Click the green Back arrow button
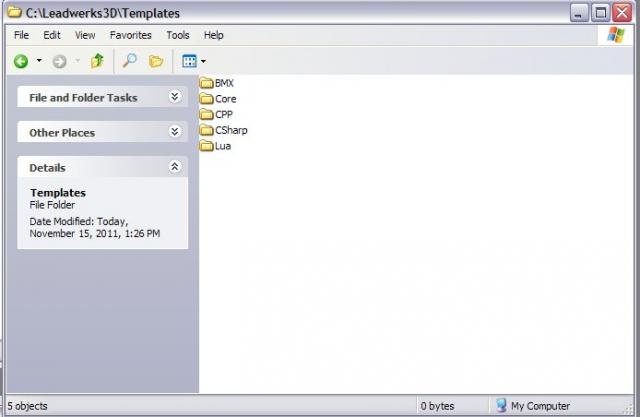Viewport: 640px width, 417px height. pos(21,61)
